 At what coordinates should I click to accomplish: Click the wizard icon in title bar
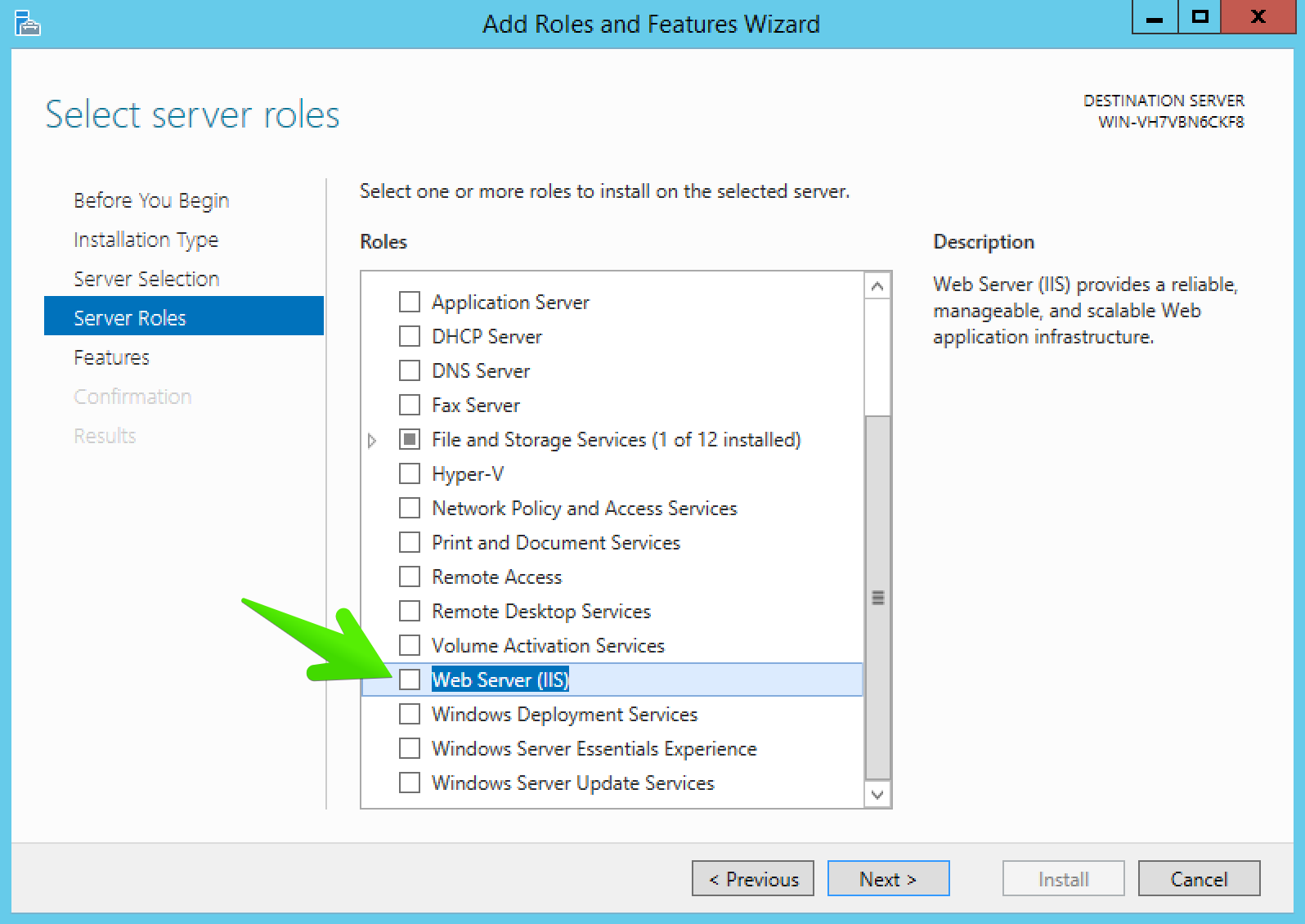pos(28,23)
